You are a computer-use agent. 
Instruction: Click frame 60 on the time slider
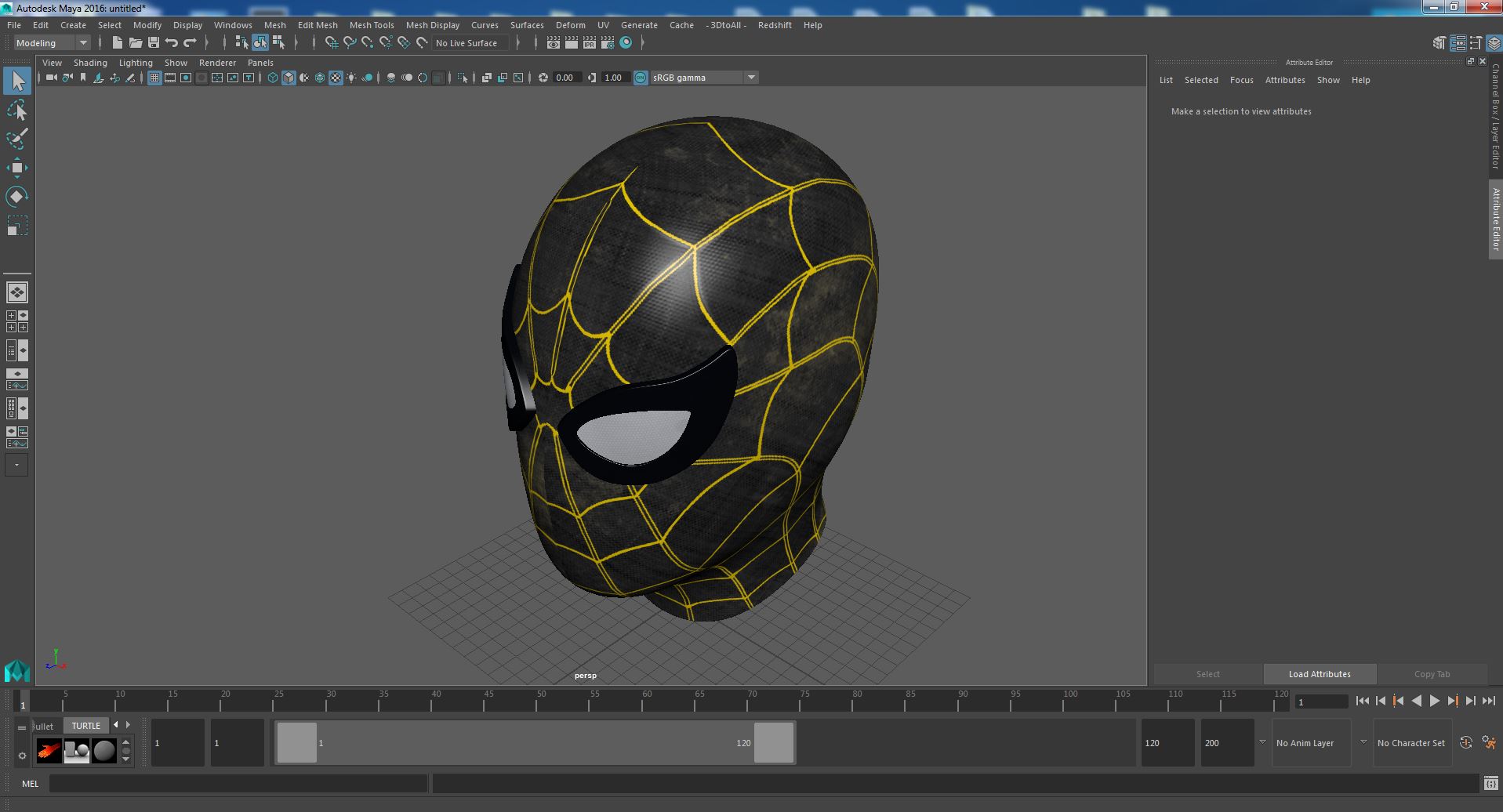click(x=647, y=700)
